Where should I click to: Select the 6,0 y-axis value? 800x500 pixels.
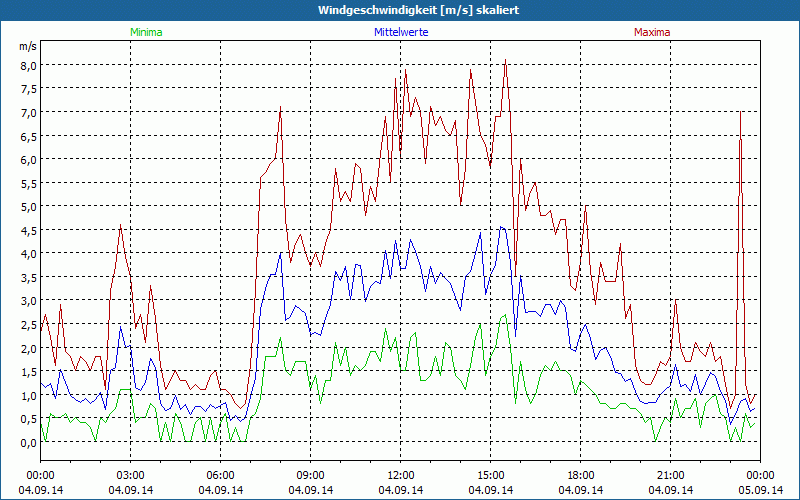(29, 160)
